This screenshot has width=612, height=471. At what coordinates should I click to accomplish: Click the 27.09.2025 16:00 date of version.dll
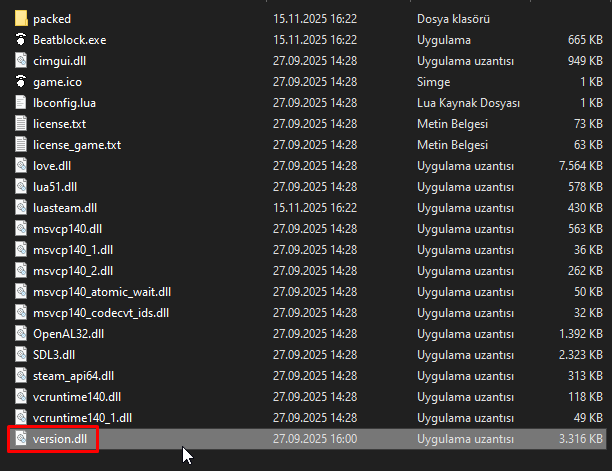pos(315,439)
